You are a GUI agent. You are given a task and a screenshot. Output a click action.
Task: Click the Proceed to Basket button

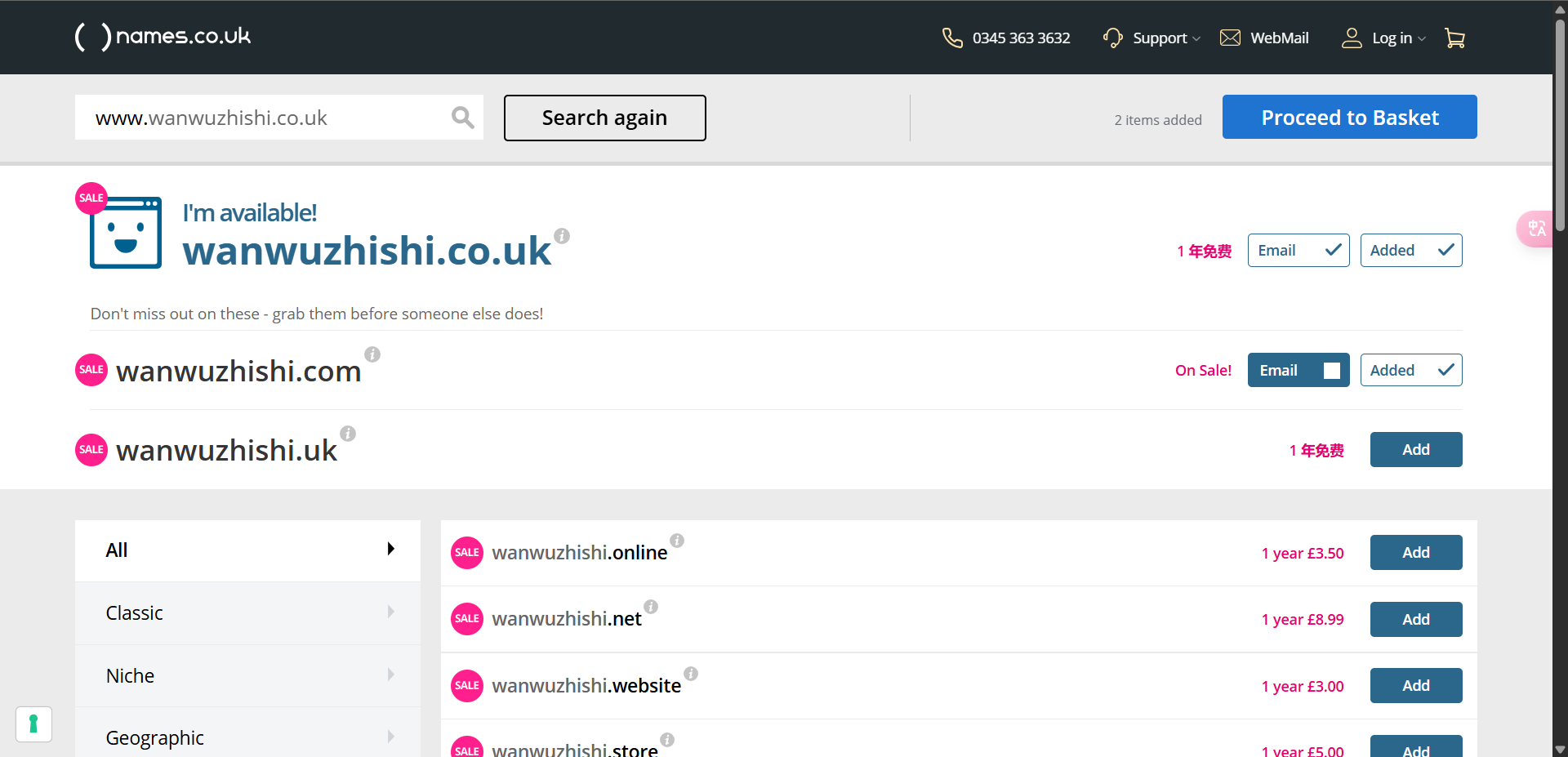pos(1349,118)
